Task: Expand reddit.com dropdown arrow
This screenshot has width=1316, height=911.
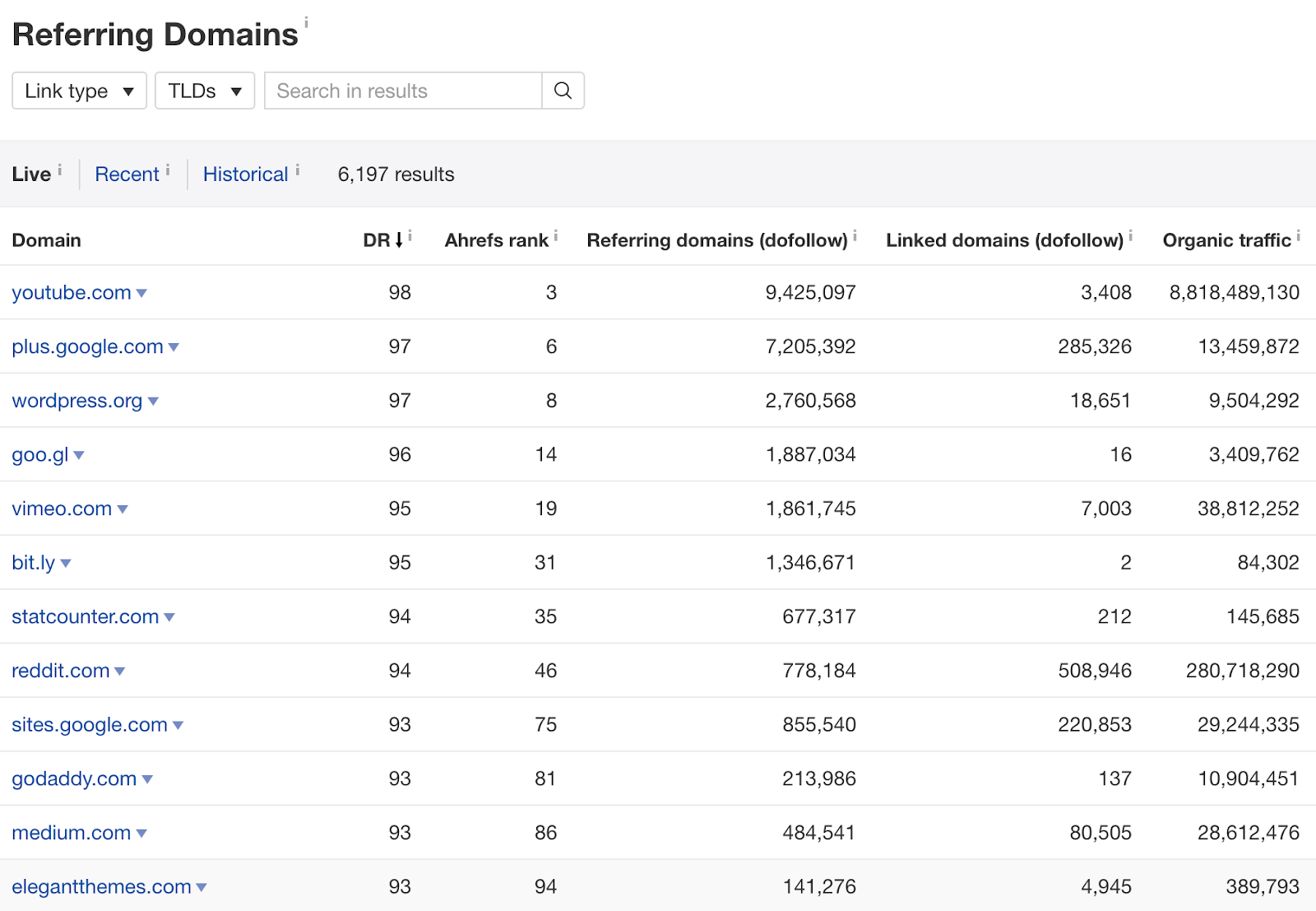Action: pos(120,672)
